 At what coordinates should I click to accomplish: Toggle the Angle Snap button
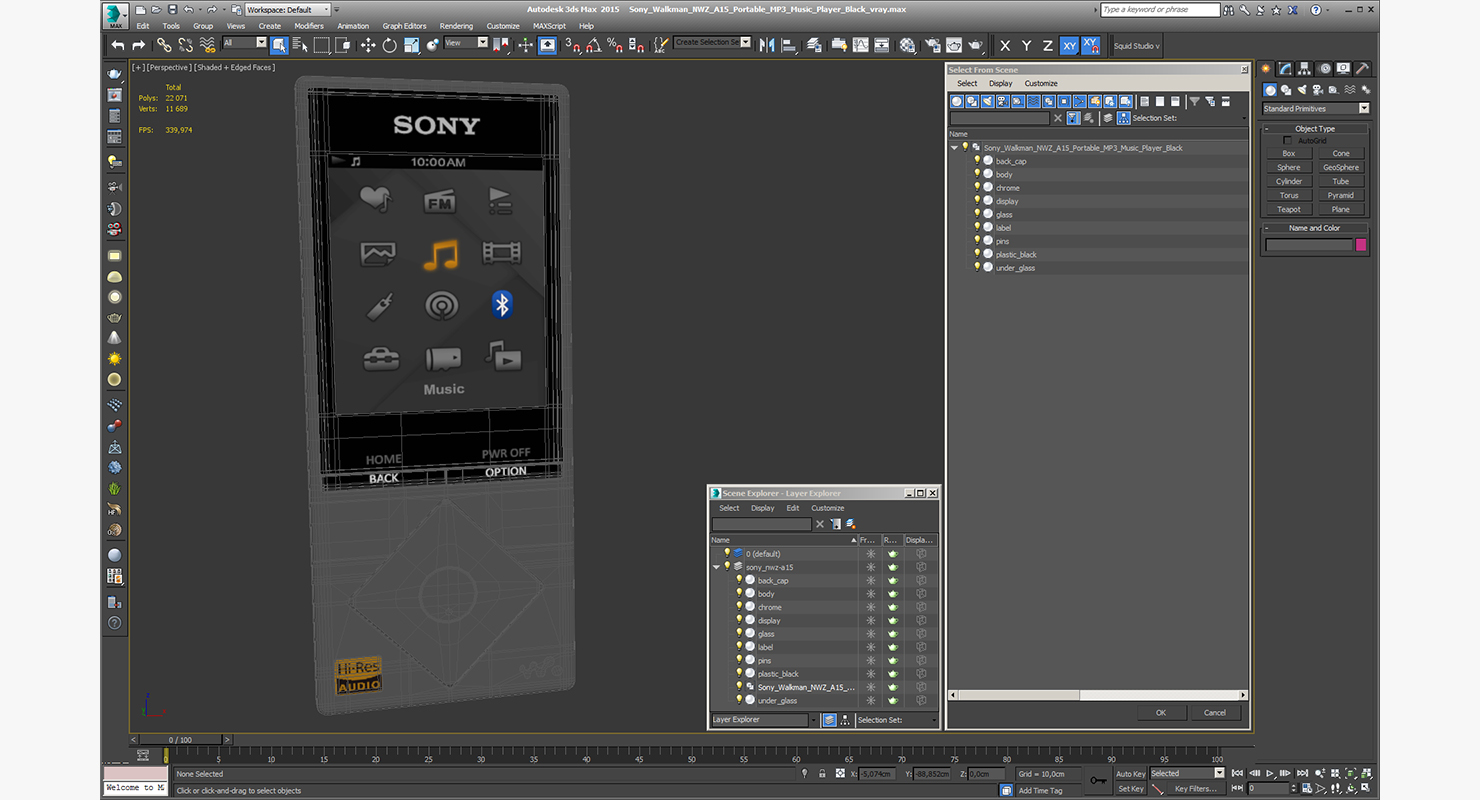point(594,45)
